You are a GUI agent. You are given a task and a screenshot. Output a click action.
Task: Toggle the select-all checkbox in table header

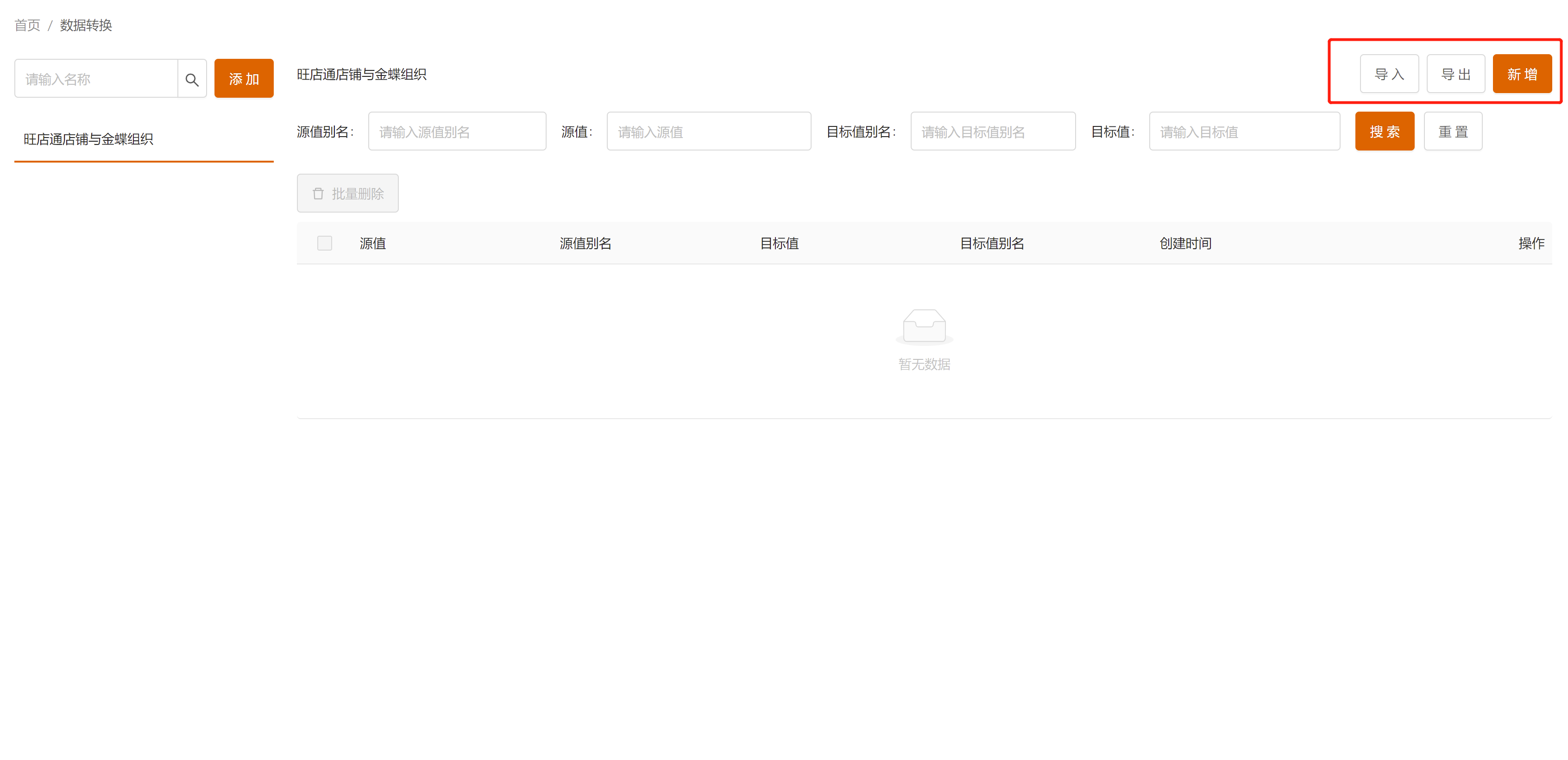[324, 244]
